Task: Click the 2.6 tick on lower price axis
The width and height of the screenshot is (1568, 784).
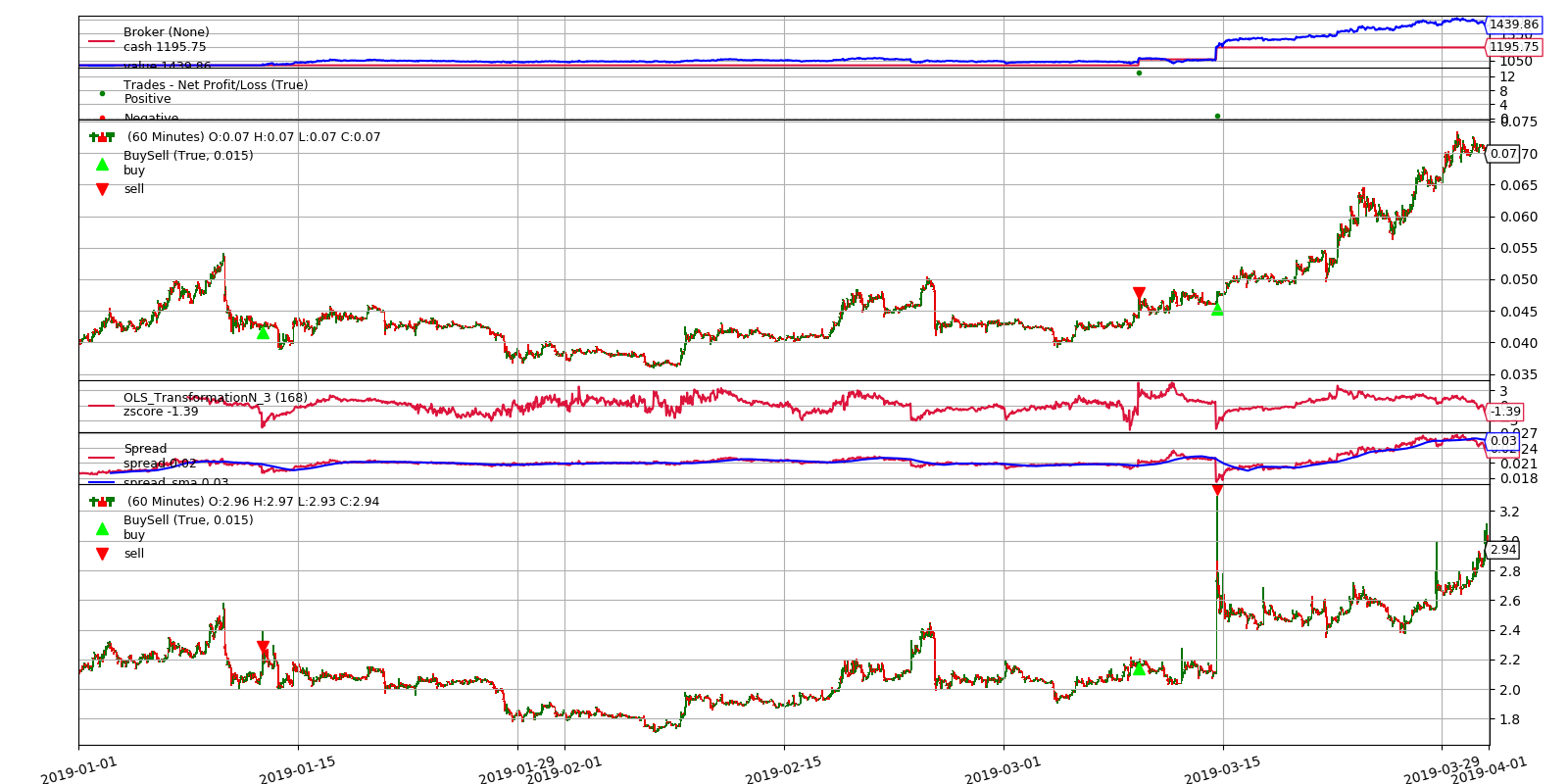Action: 1509,601
